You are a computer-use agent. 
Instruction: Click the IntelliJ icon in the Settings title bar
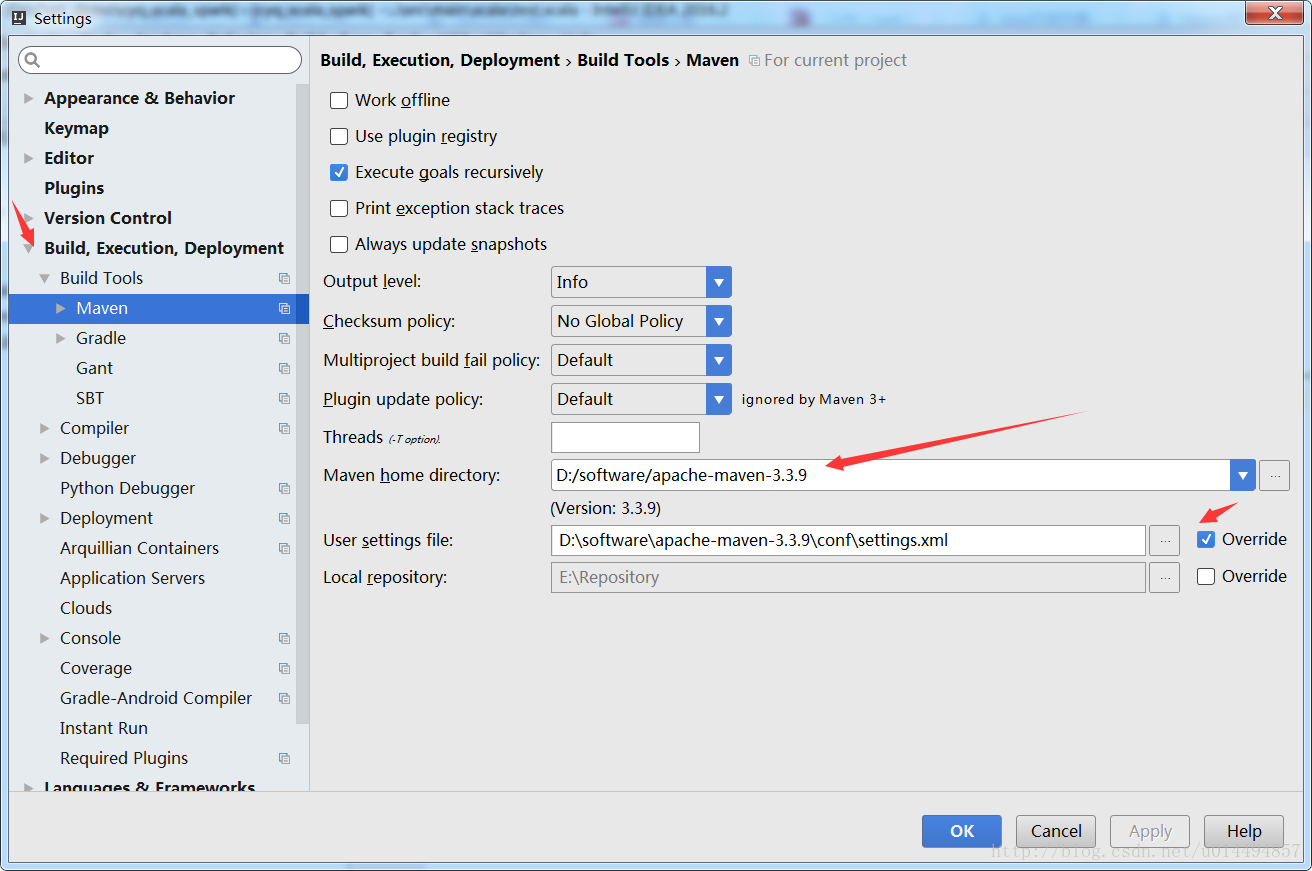point(18,18)
